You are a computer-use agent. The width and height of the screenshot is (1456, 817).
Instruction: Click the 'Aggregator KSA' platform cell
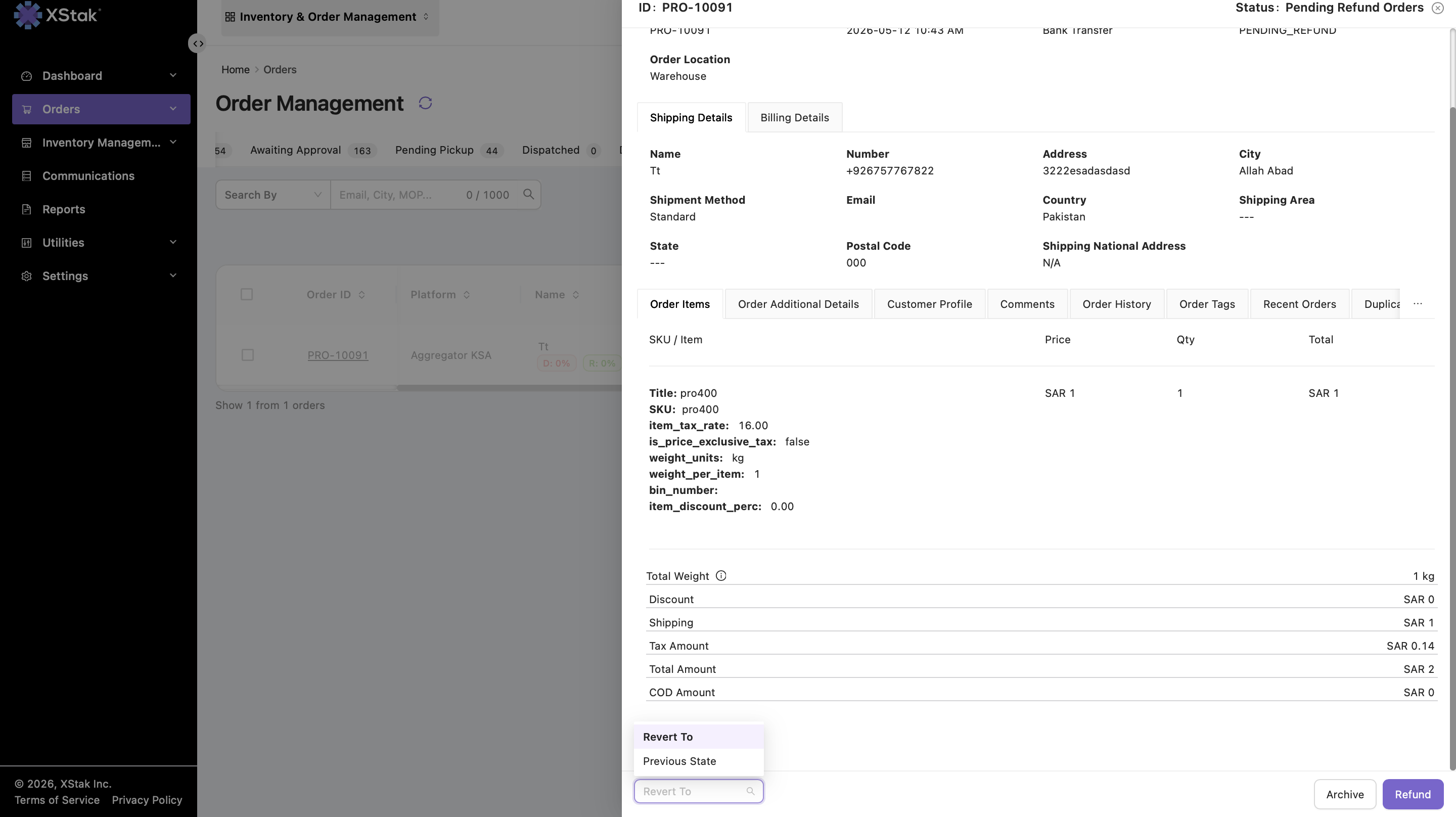[x=450, y=355]
